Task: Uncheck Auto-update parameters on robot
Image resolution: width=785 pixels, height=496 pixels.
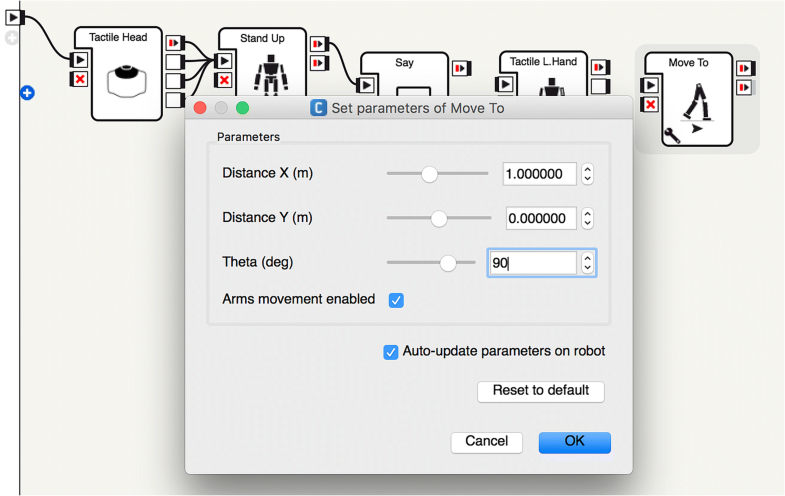Action: tap(391, 352)
